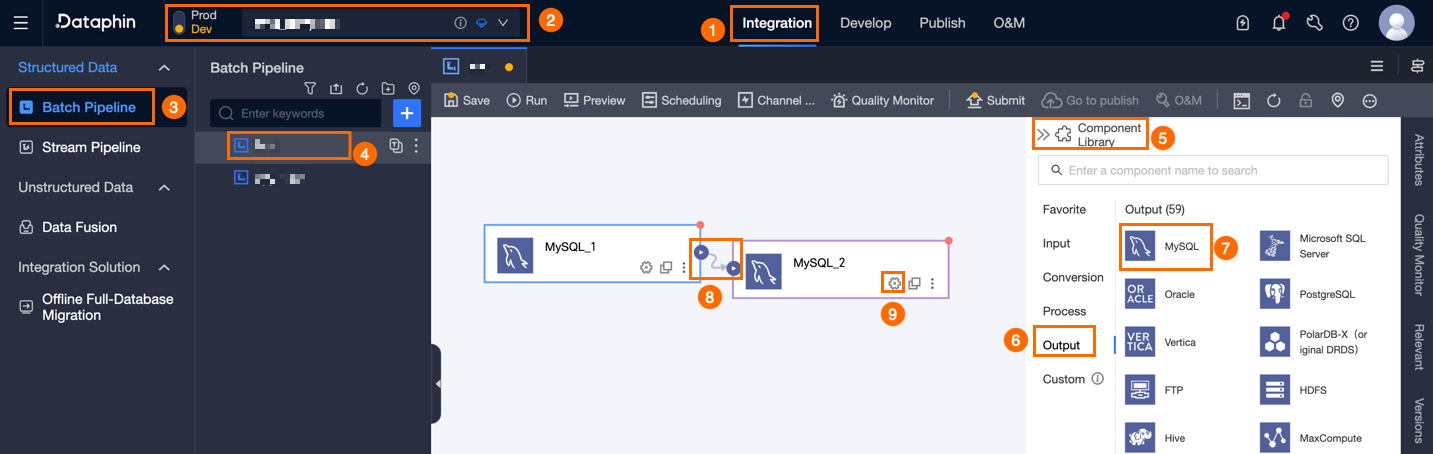Click the Submit button
This screenshot has width=1433, height=454.
995,100
